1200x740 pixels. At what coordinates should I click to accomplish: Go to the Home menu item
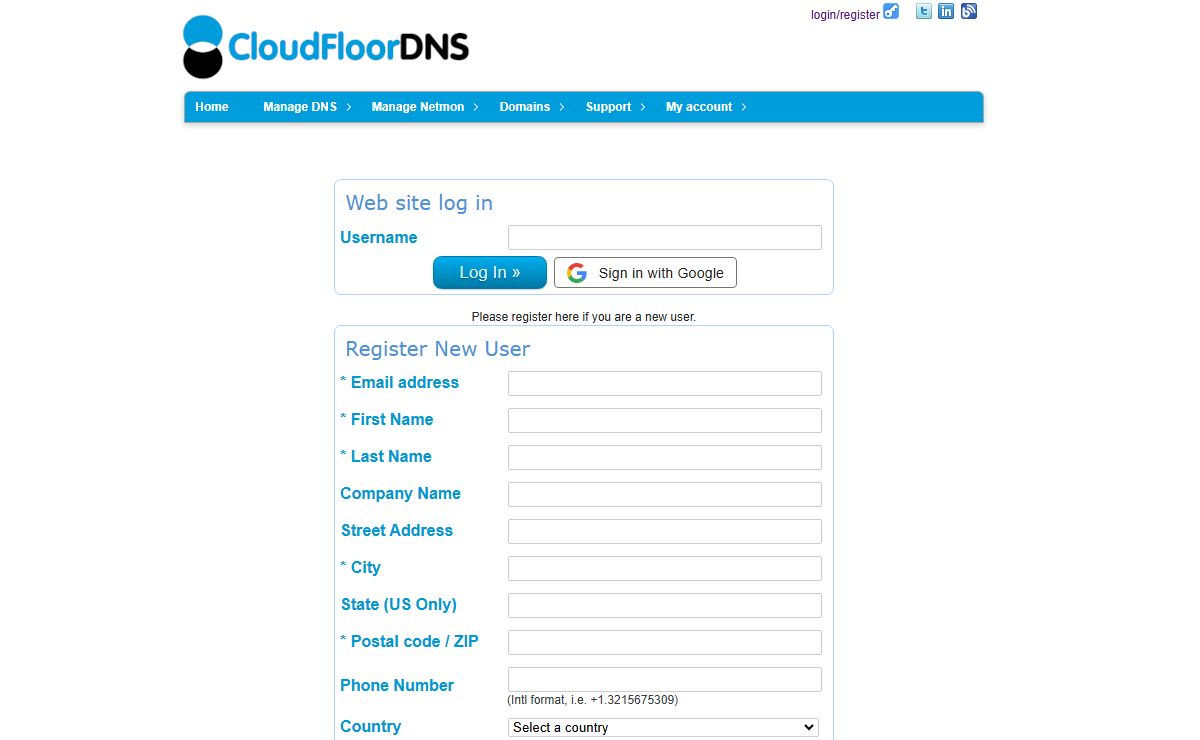212,107
